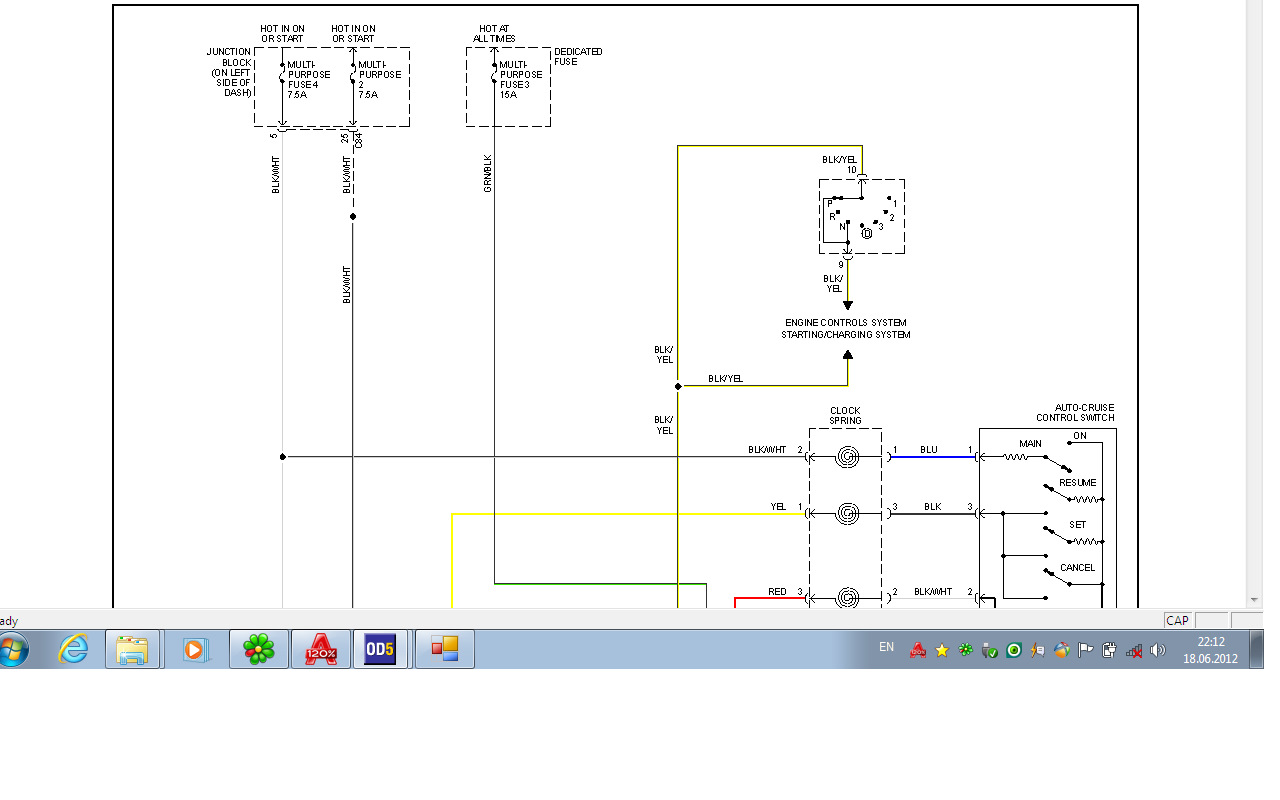Click 'SET' switch label

pyautogui.click(x=1078, y=524)
